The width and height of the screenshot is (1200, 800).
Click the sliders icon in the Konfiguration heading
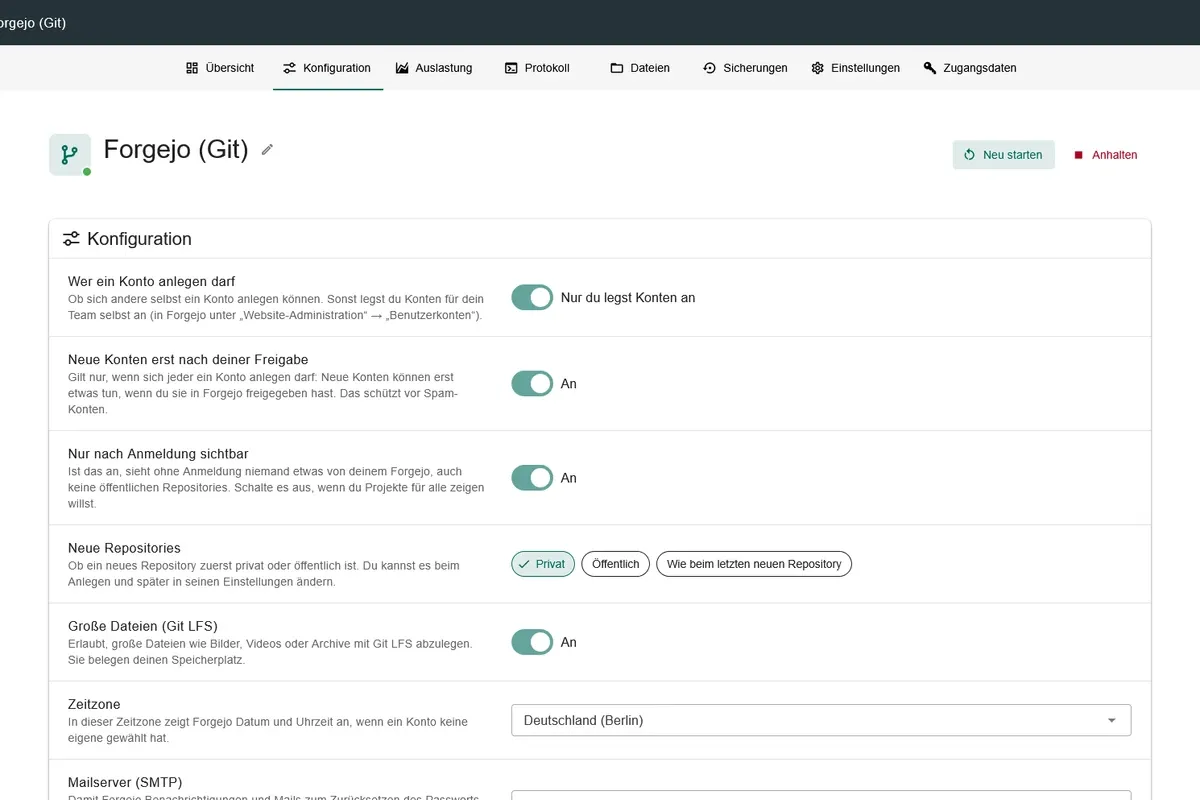tap(71, 239)
